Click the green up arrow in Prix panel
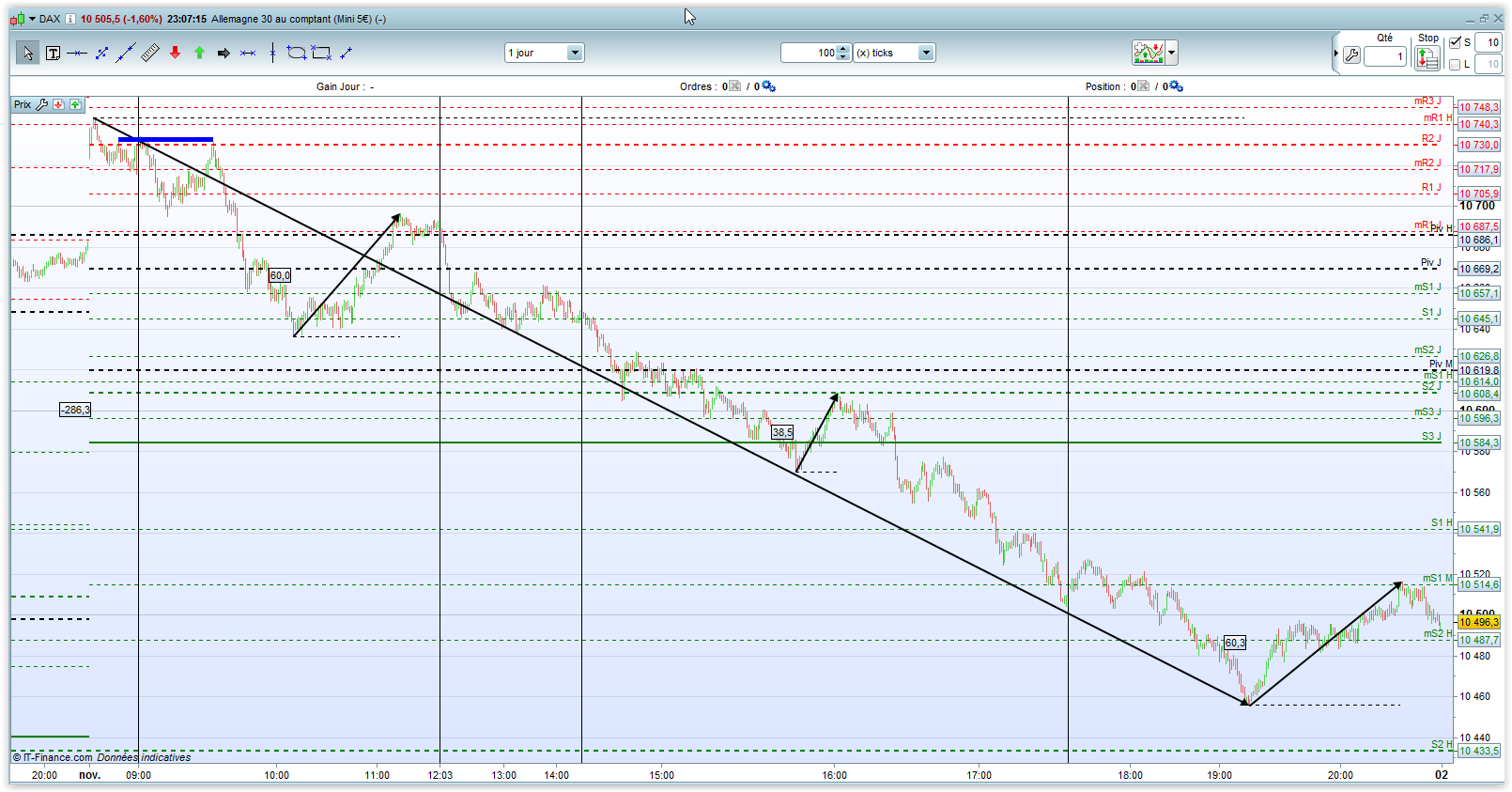This screenshot has width=1512, height=792. 75,104
